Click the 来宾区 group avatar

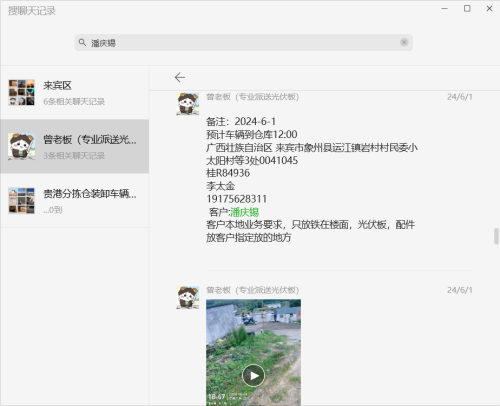click(22, 92)
